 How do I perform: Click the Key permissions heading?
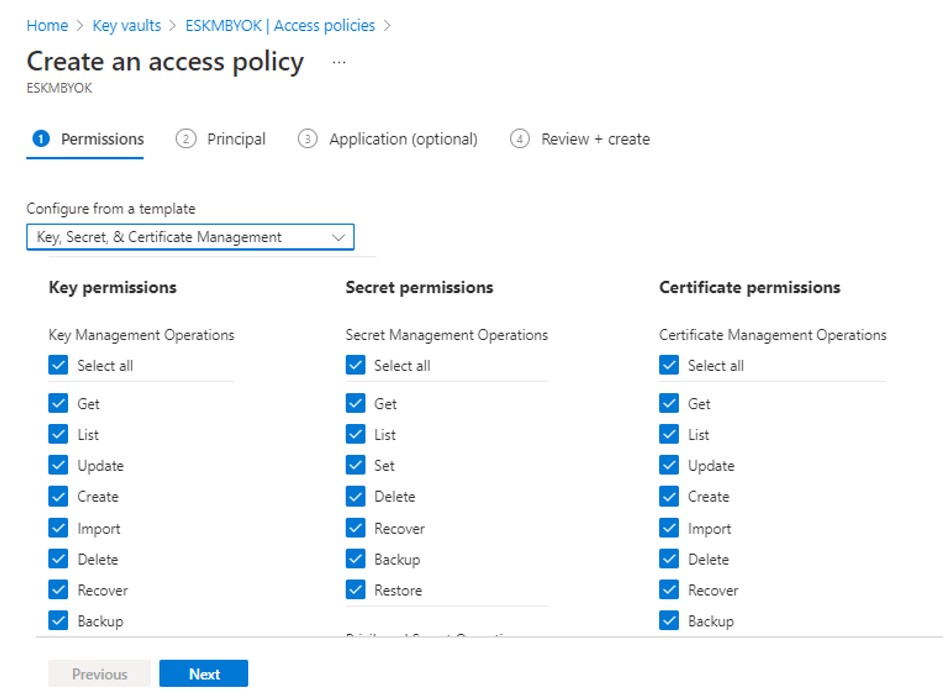click(112, 287)
